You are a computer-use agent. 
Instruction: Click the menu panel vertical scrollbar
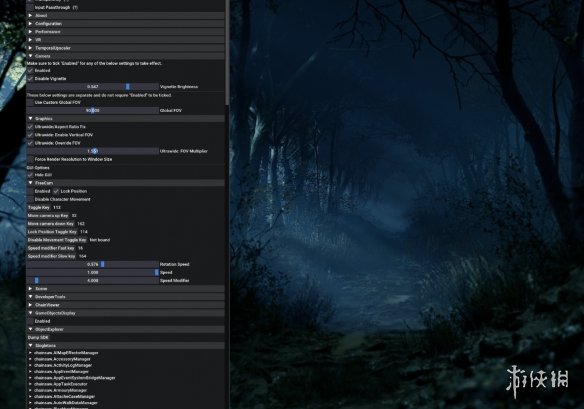[227, 52]
